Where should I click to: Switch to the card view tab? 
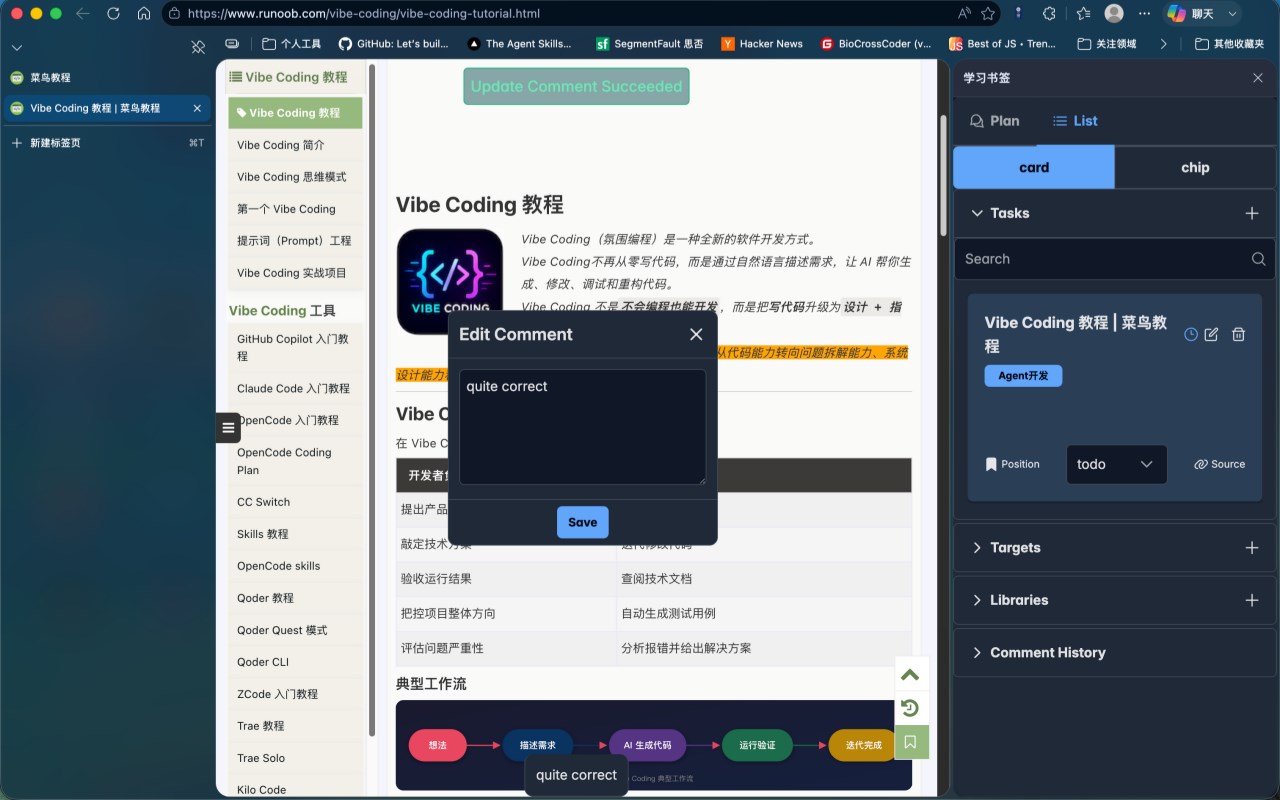(x=1034, y=167)
